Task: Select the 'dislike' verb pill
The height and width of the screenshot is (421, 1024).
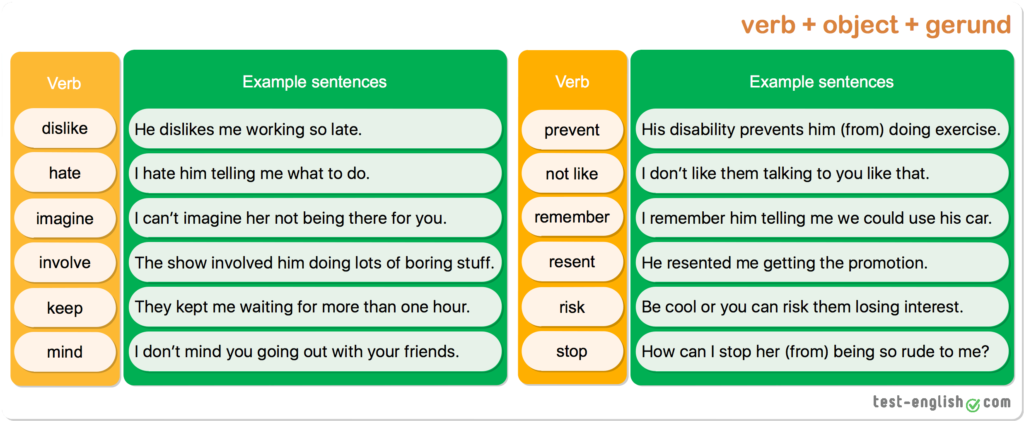Action: pos(65,128)
